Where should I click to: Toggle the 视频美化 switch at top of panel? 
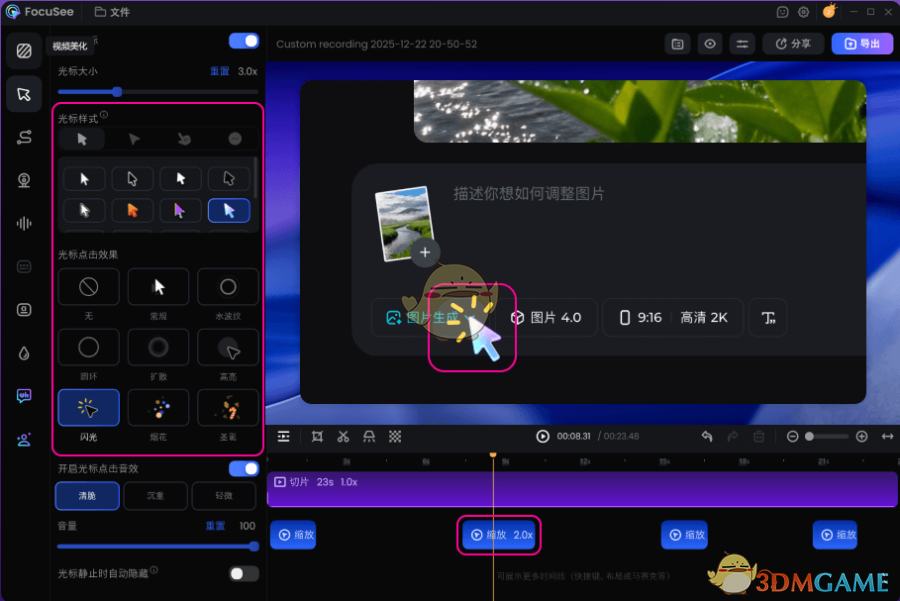241,39
